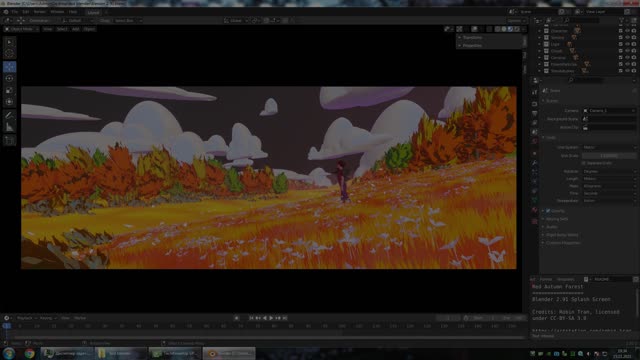Image resolution: width=640 pixels, height=360 pixels.
Task: Toggle viewport visibility of the Clouds collection
Action: tap(627, 51)
